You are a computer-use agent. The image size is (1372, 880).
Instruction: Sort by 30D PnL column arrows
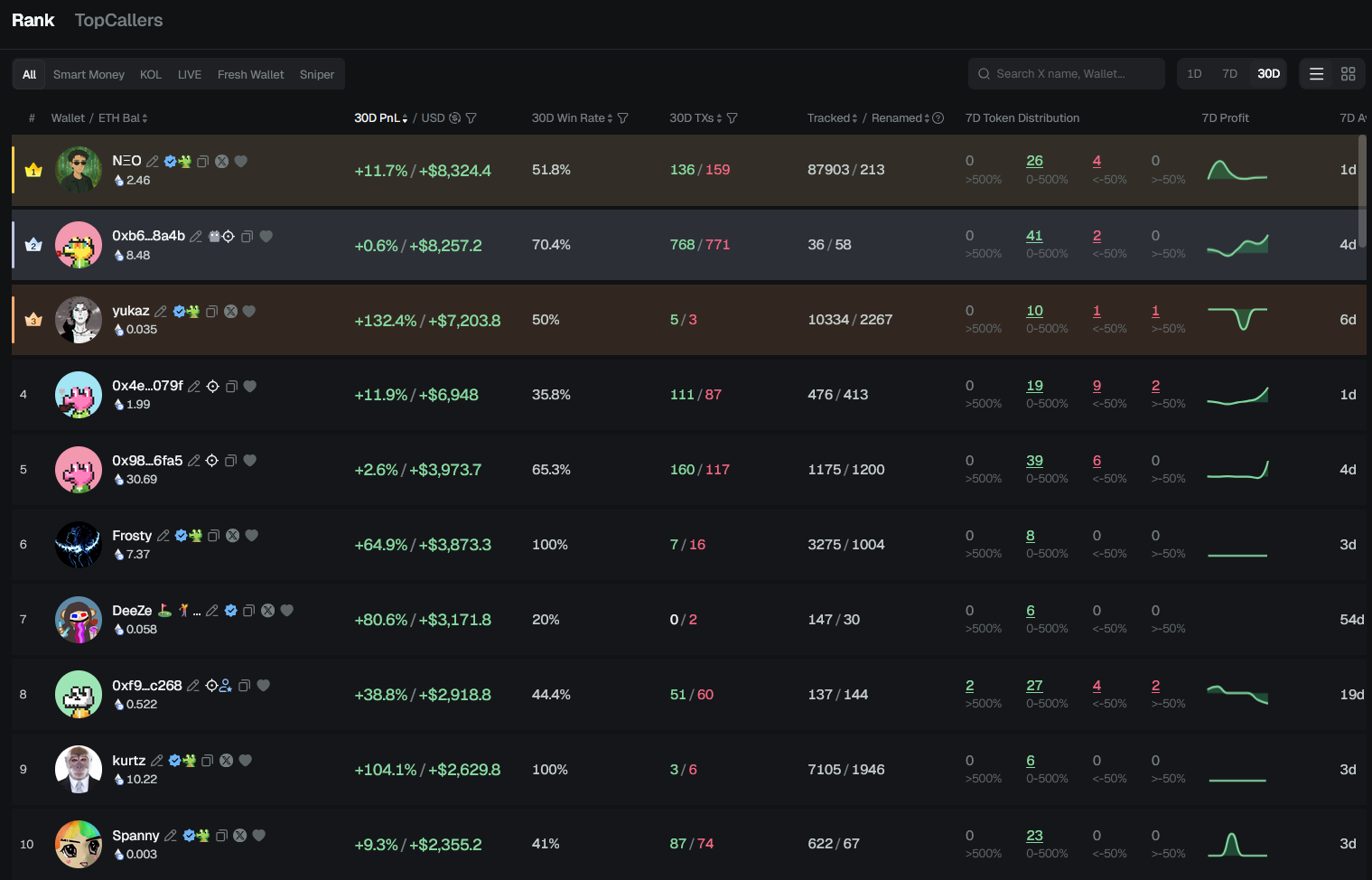(405, 118)
